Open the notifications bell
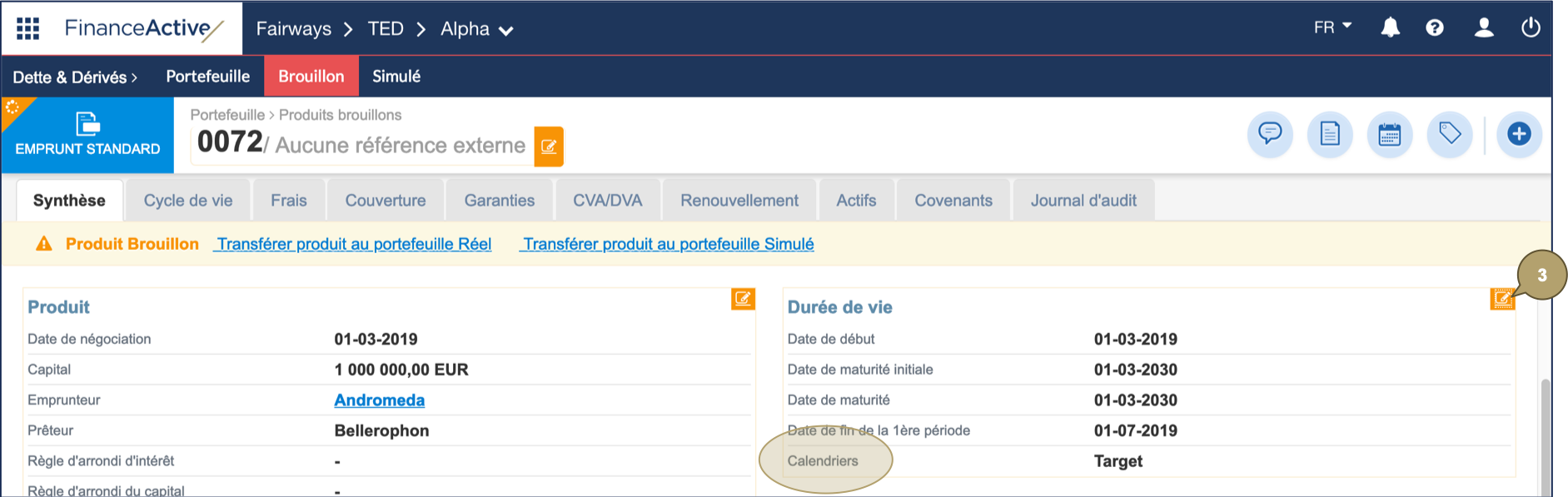The image size is (1568, 497). point(1390,27)
